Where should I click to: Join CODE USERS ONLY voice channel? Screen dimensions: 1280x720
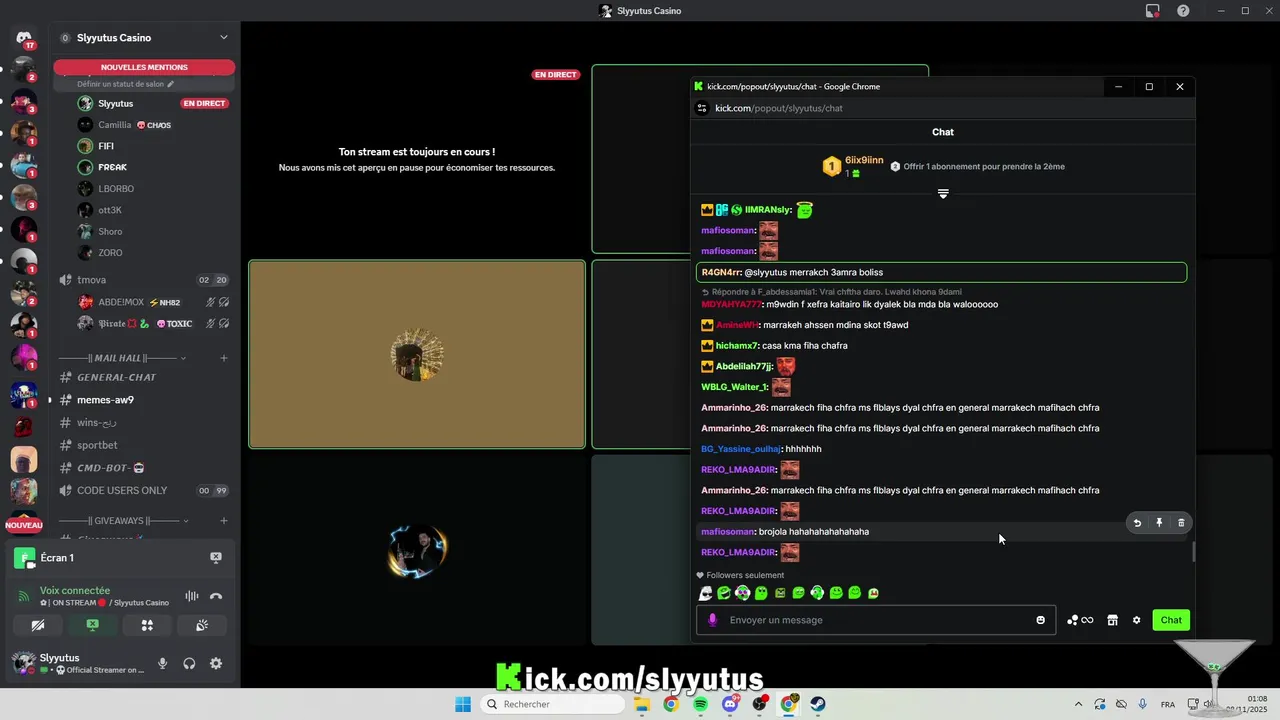[x=144, y=491]
